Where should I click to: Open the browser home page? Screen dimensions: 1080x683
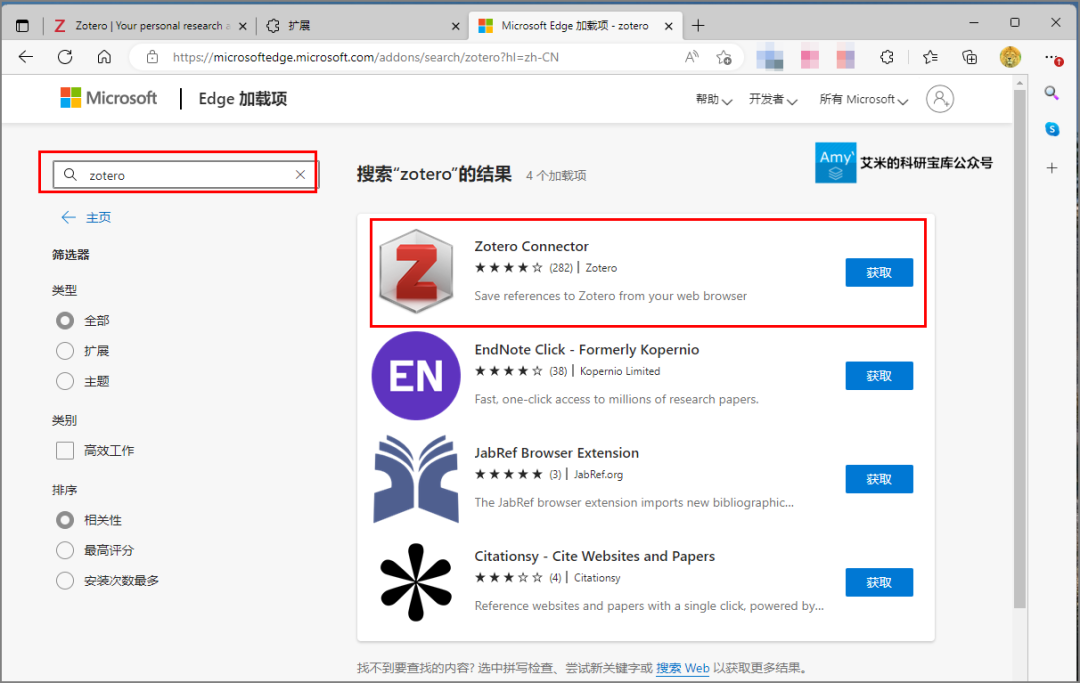click(x=104, y=57)
